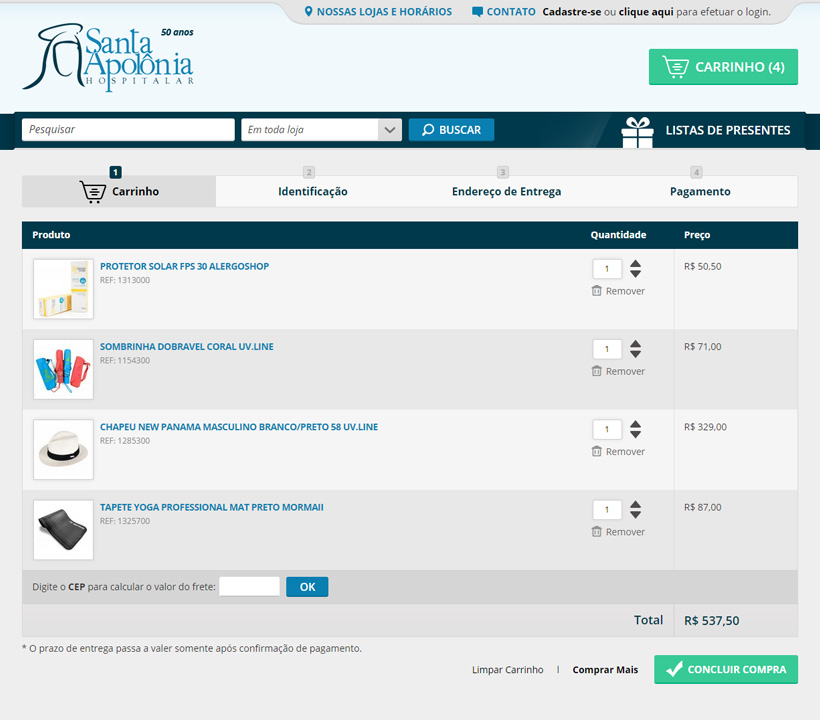Image resolution: width=820 pixels, height=720 pixels.
Task: Click the CEP input field
Action: coord(249,587)
